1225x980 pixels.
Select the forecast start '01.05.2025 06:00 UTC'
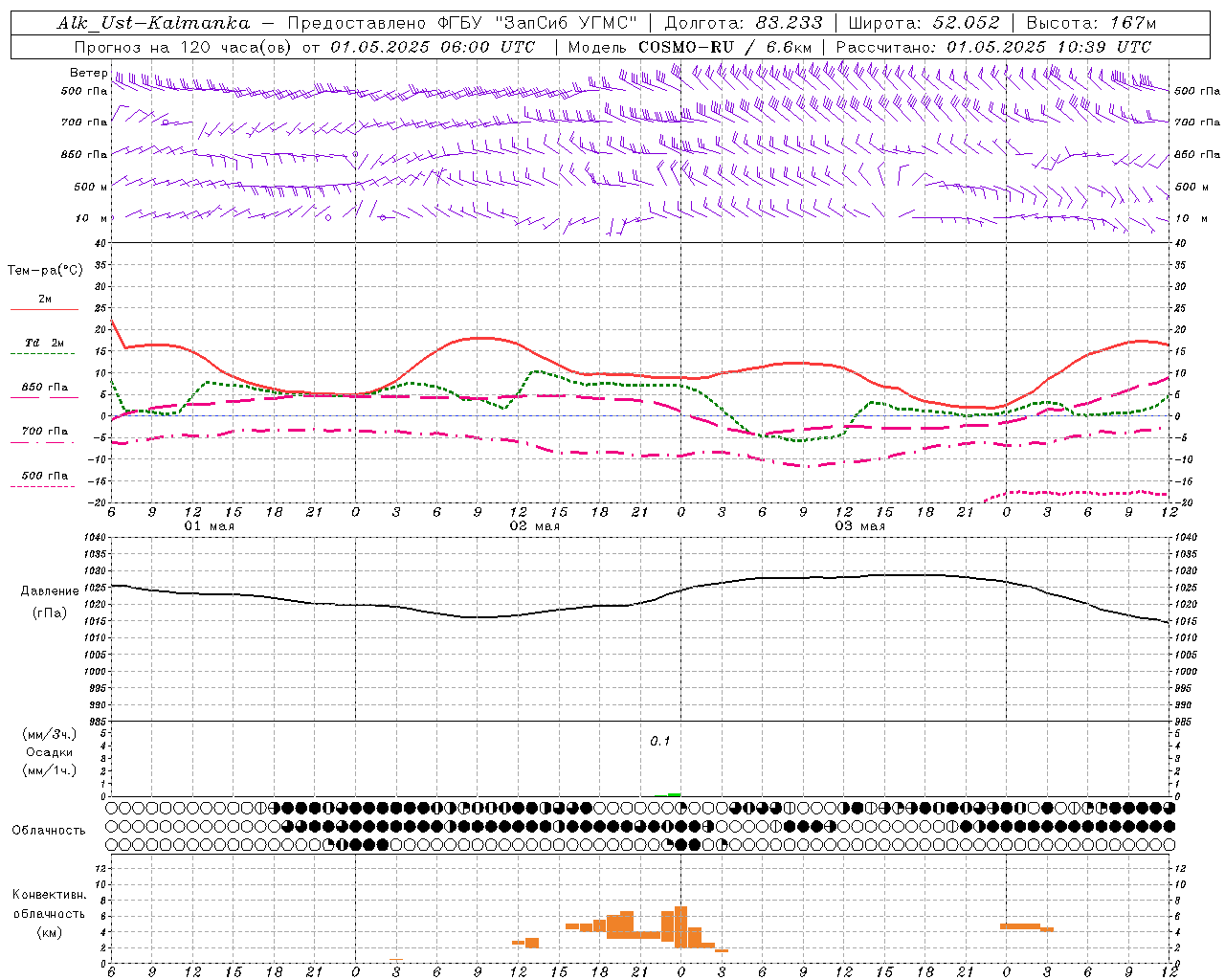coord(433,47)
